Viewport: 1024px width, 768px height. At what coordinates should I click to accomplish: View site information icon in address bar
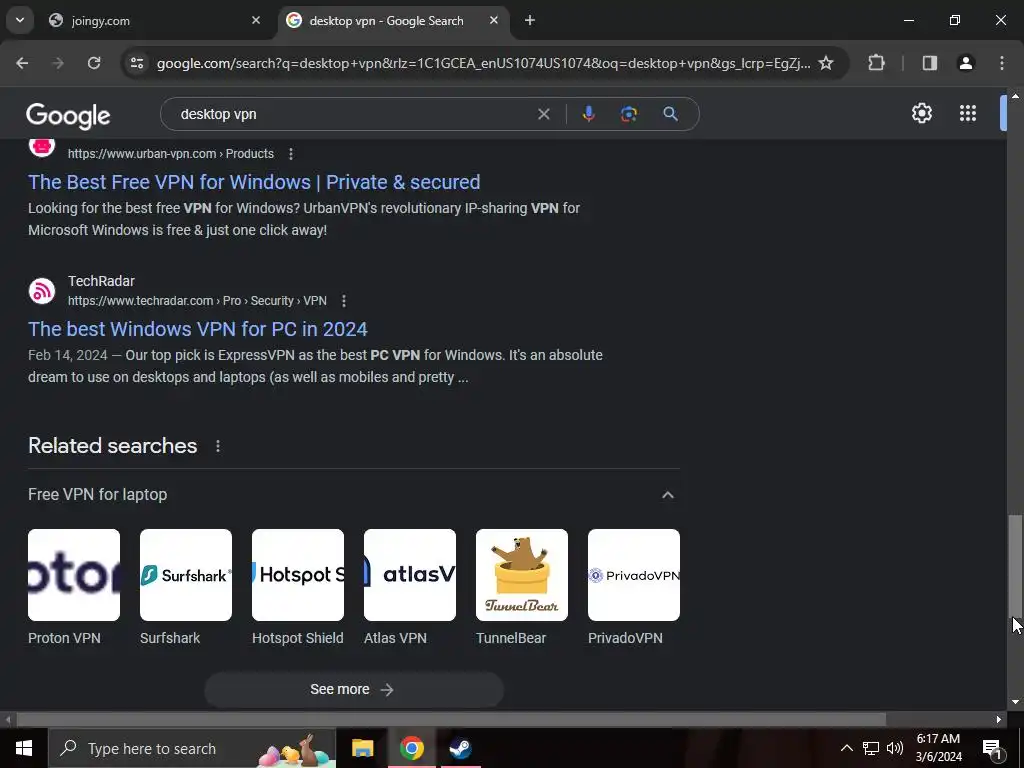click(137, 63)
